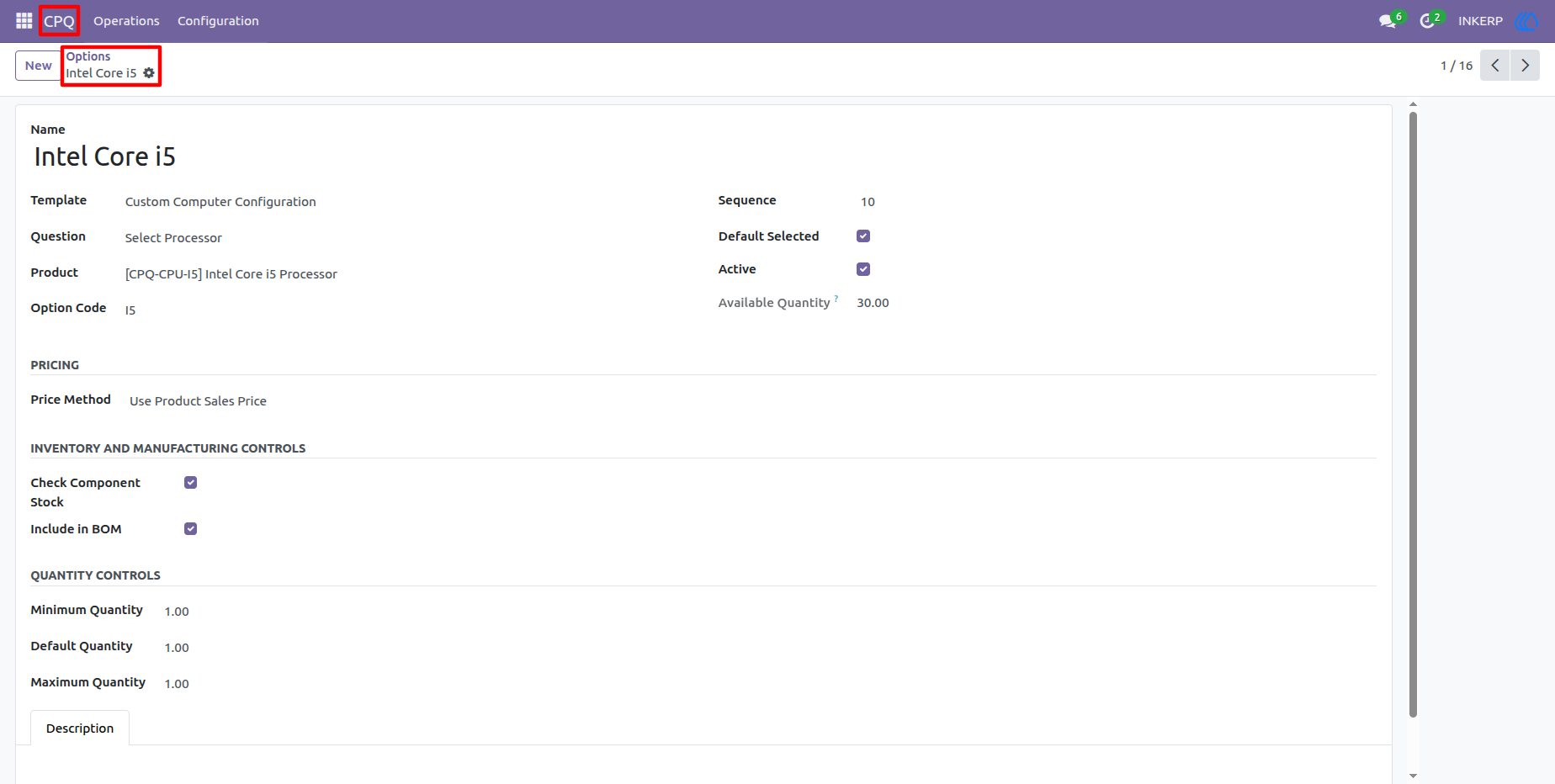This screenshot has height=784, width=1555.
Task: Click the Available Quantity help question mark
Action: 836,299
